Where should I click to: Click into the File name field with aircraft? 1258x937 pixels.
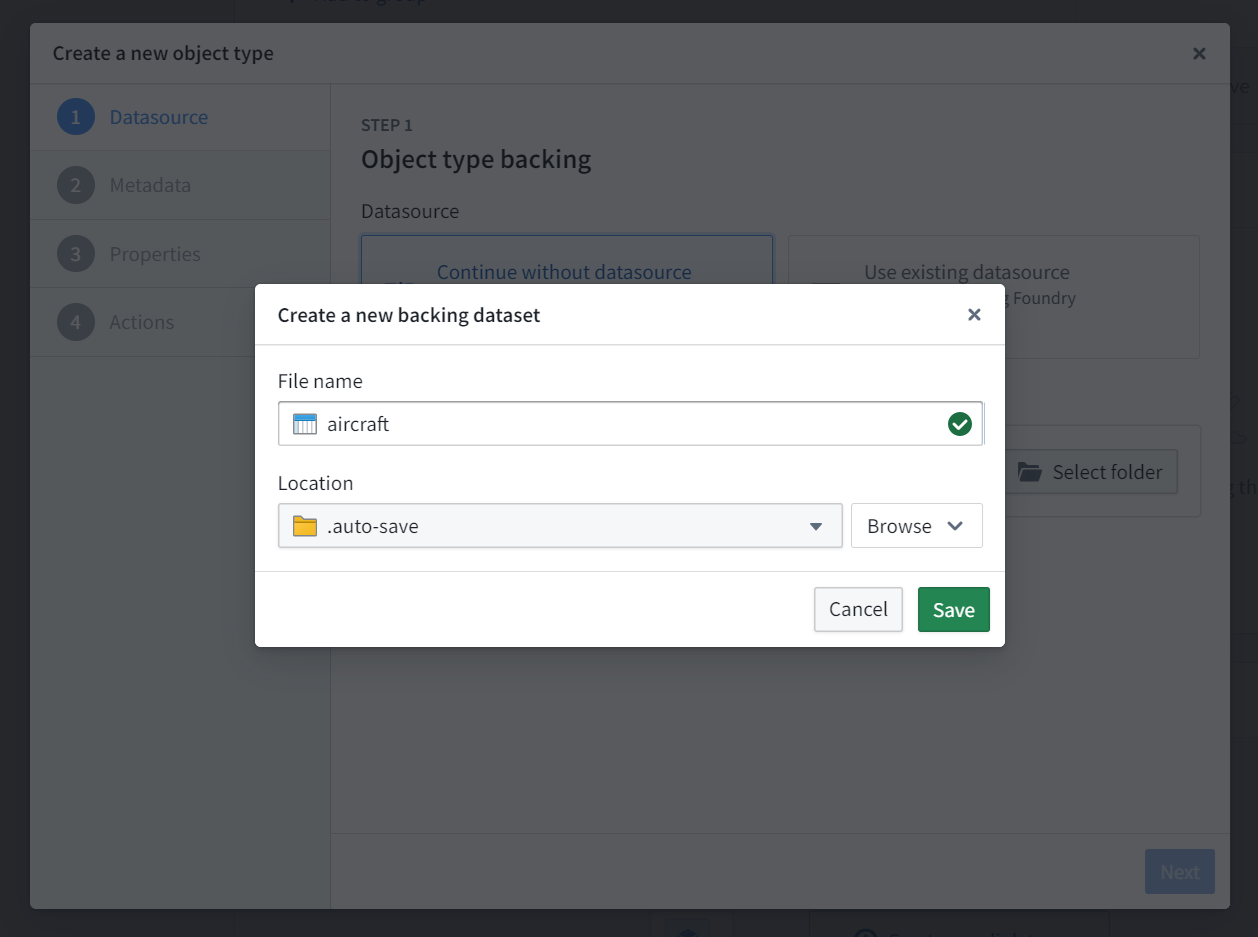[630, 424]
